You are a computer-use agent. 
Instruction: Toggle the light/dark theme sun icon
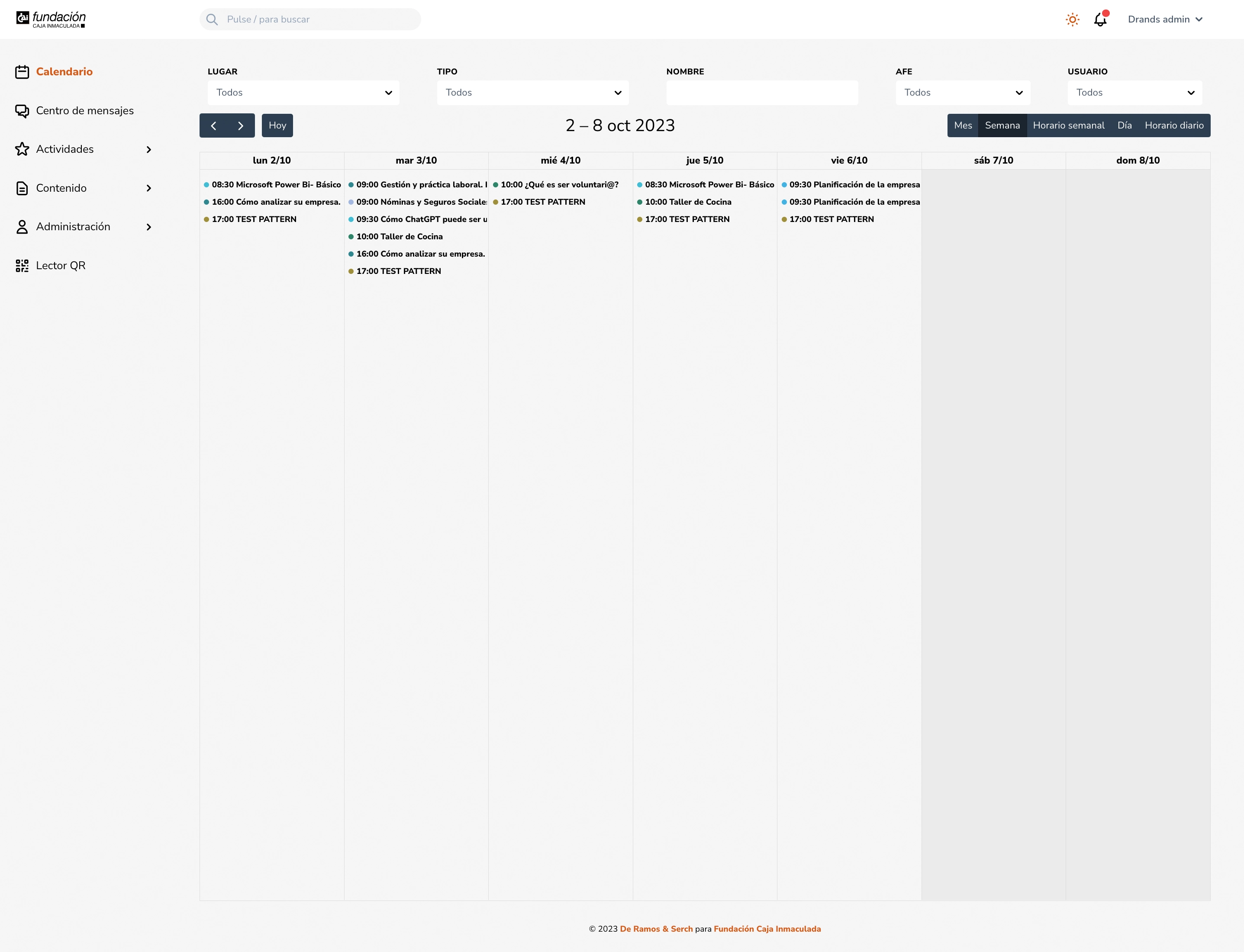(x=1072, y=20)
